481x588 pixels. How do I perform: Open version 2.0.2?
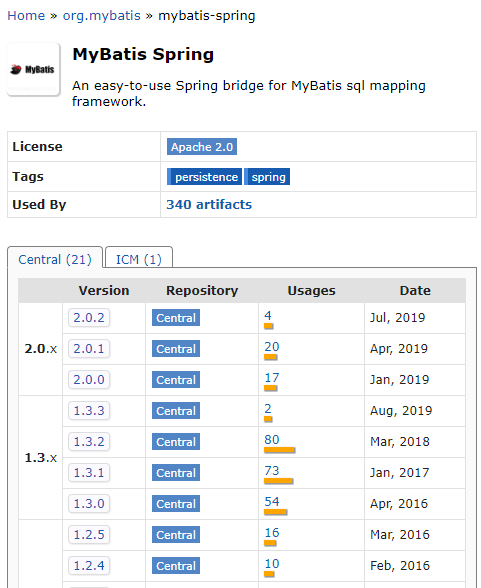[x=89, y=318]
